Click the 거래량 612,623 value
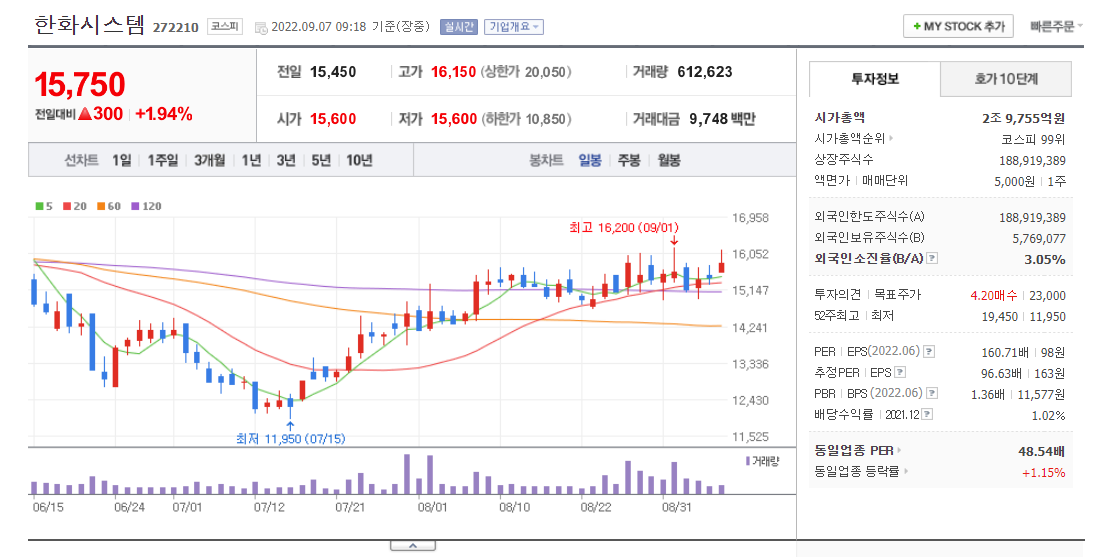 coord(705,72)
